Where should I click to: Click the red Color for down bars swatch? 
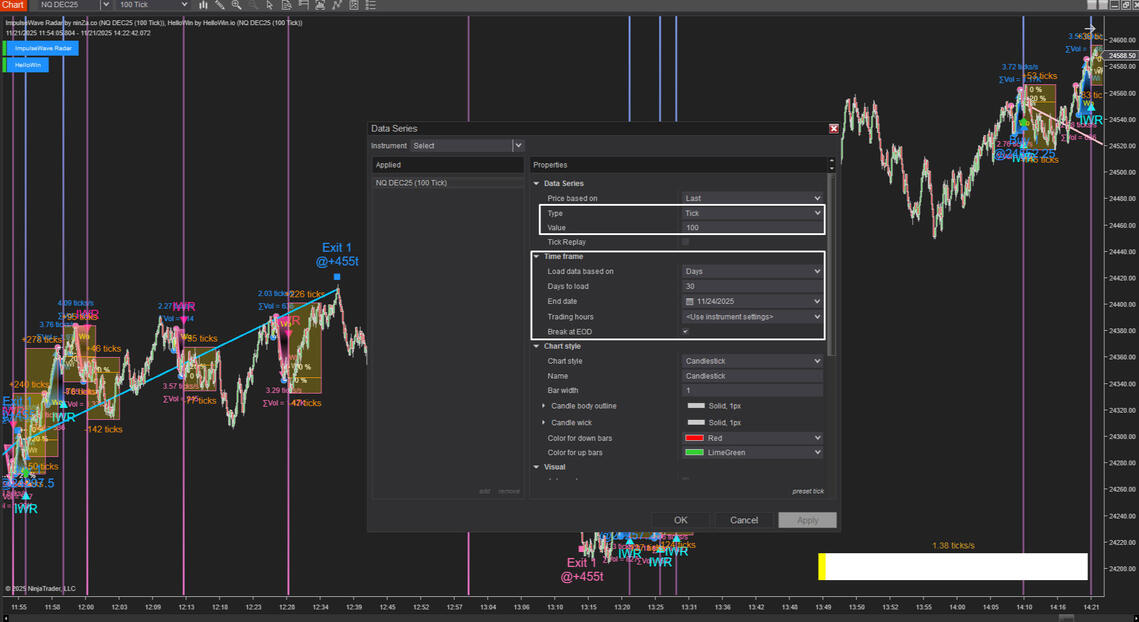point(695,438)
